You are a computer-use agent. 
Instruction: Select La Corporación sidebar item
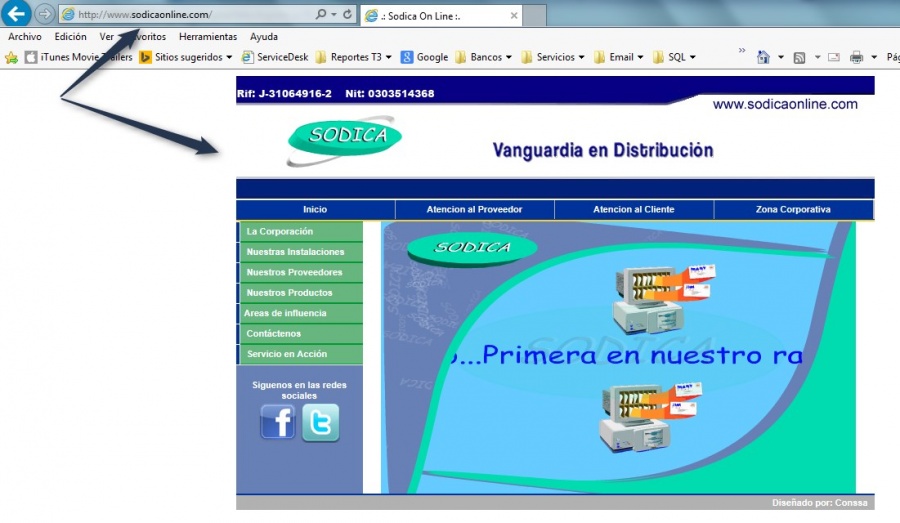300,231
